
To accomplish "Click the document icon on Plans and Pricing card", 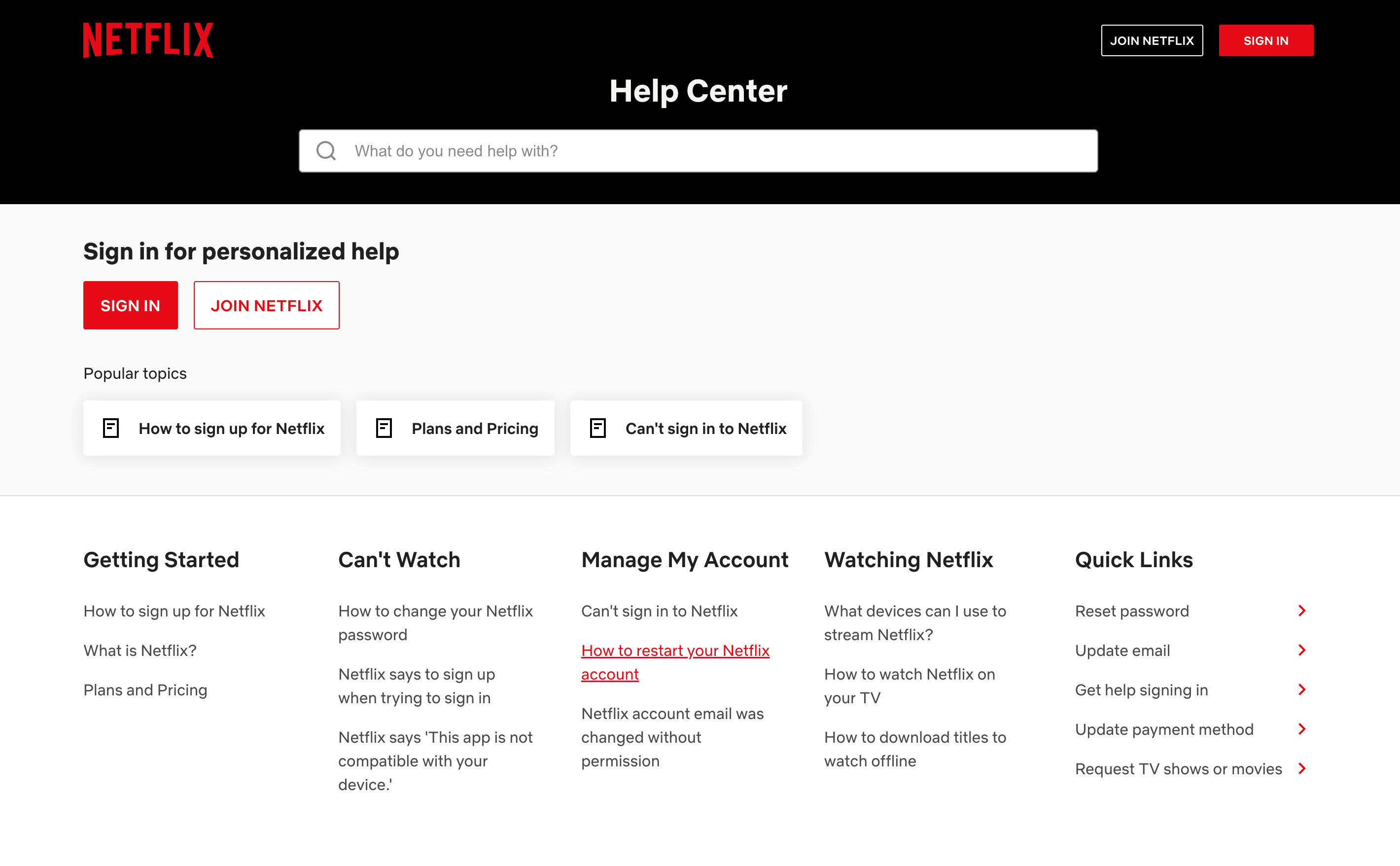I will coord(384,428).
